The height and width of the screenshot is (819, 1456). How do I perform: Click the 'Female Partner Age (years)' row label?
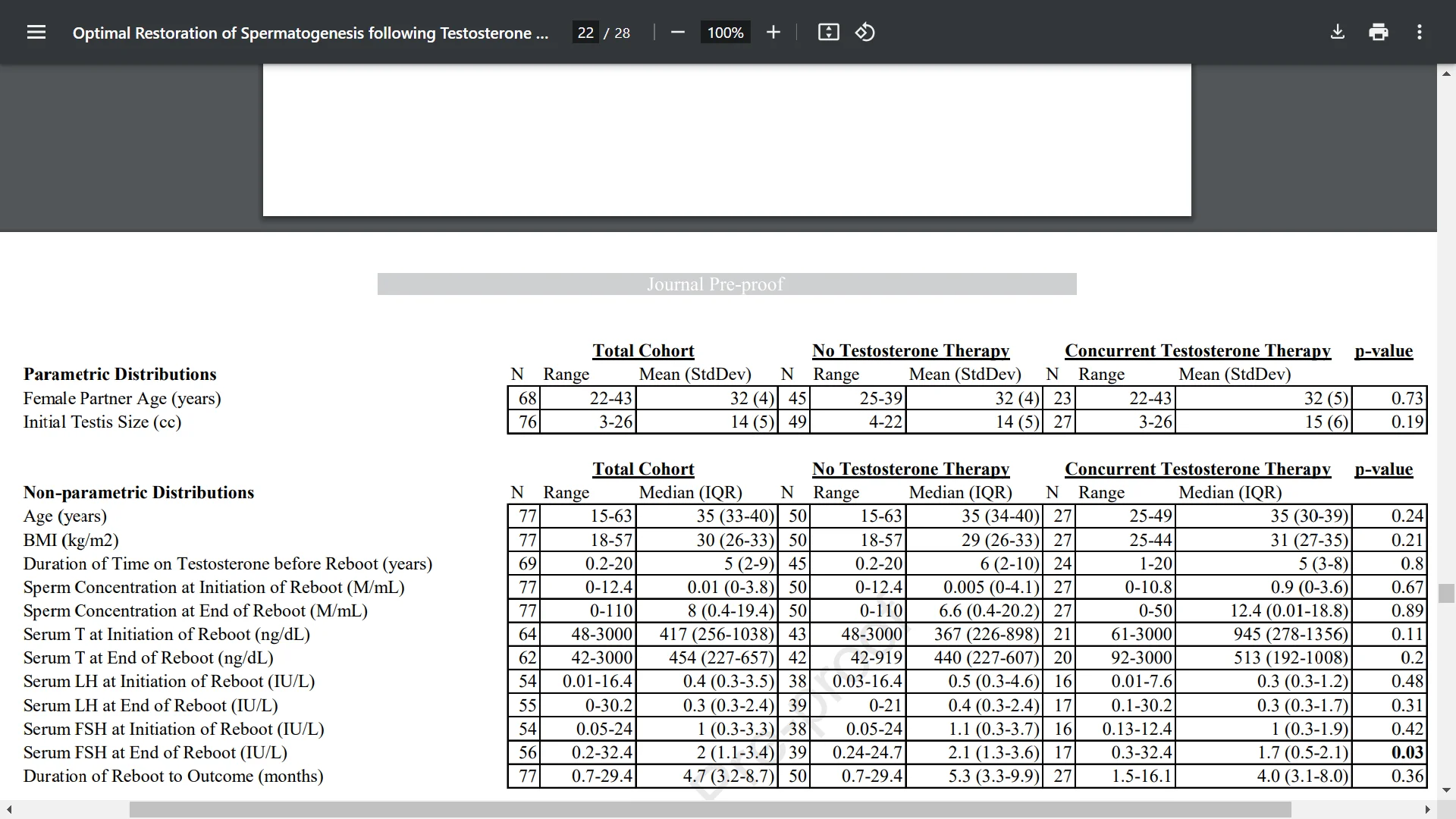tap(122, 398)
